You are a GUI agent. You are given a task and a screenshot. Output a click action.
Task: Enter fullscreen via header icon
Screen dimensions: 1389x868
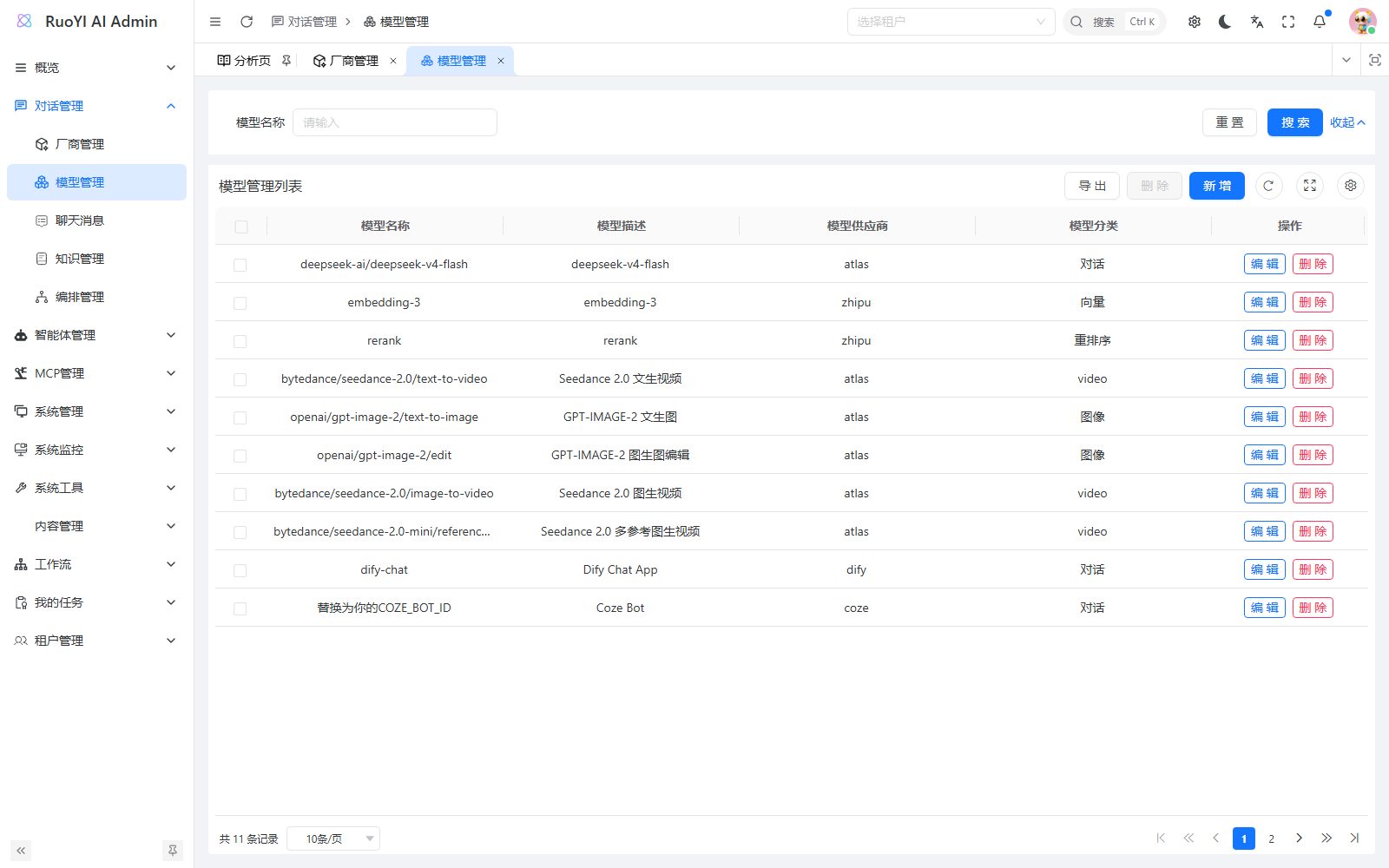1288,22
